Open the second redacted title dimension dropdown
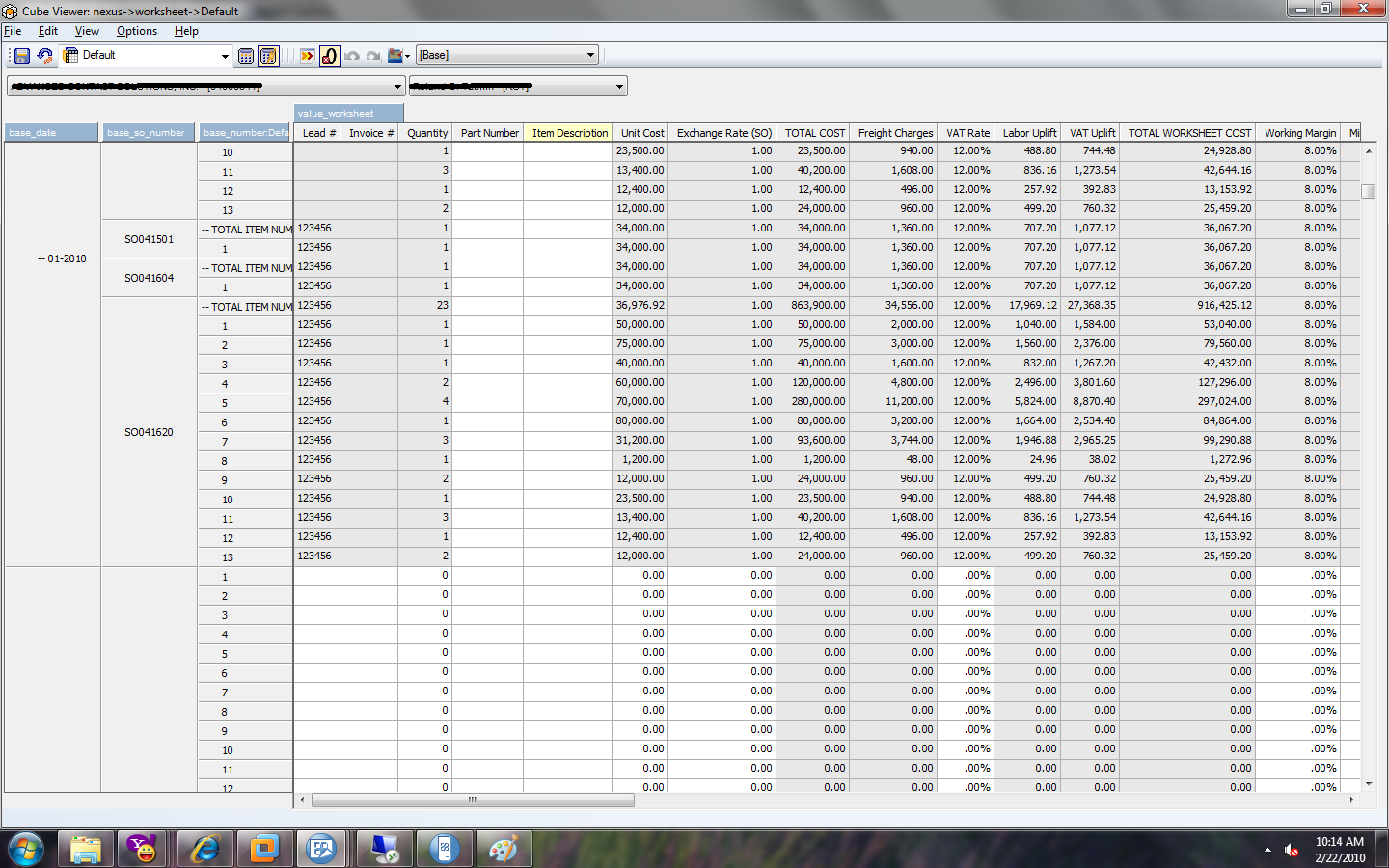This screenshot has width=1389, height=868. (x=619, y=87)
